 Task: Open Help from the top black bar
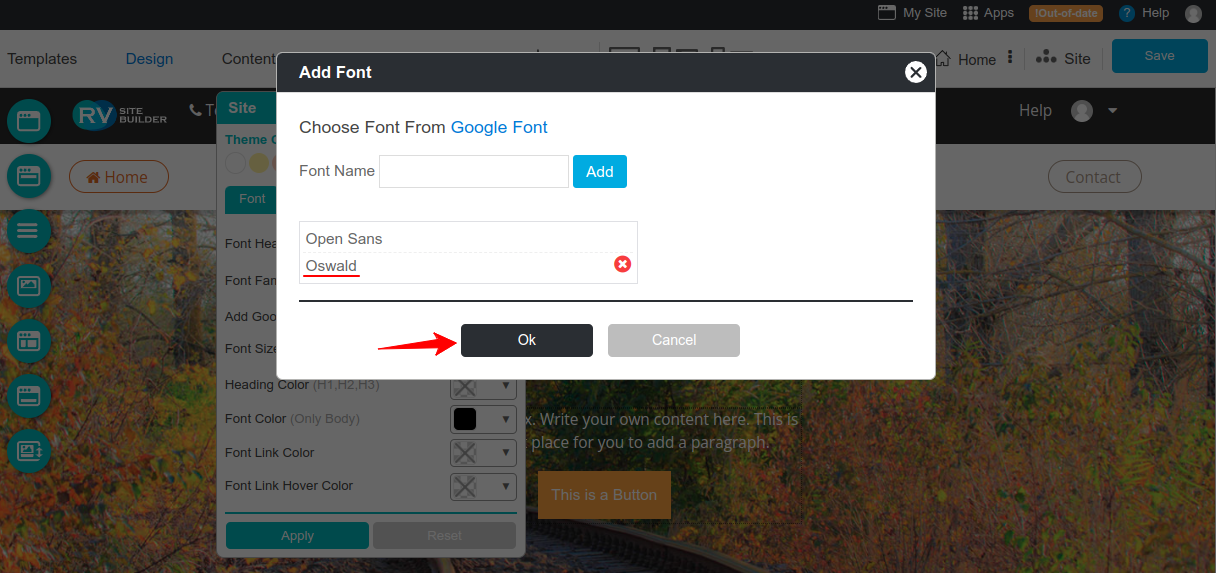1144,13
